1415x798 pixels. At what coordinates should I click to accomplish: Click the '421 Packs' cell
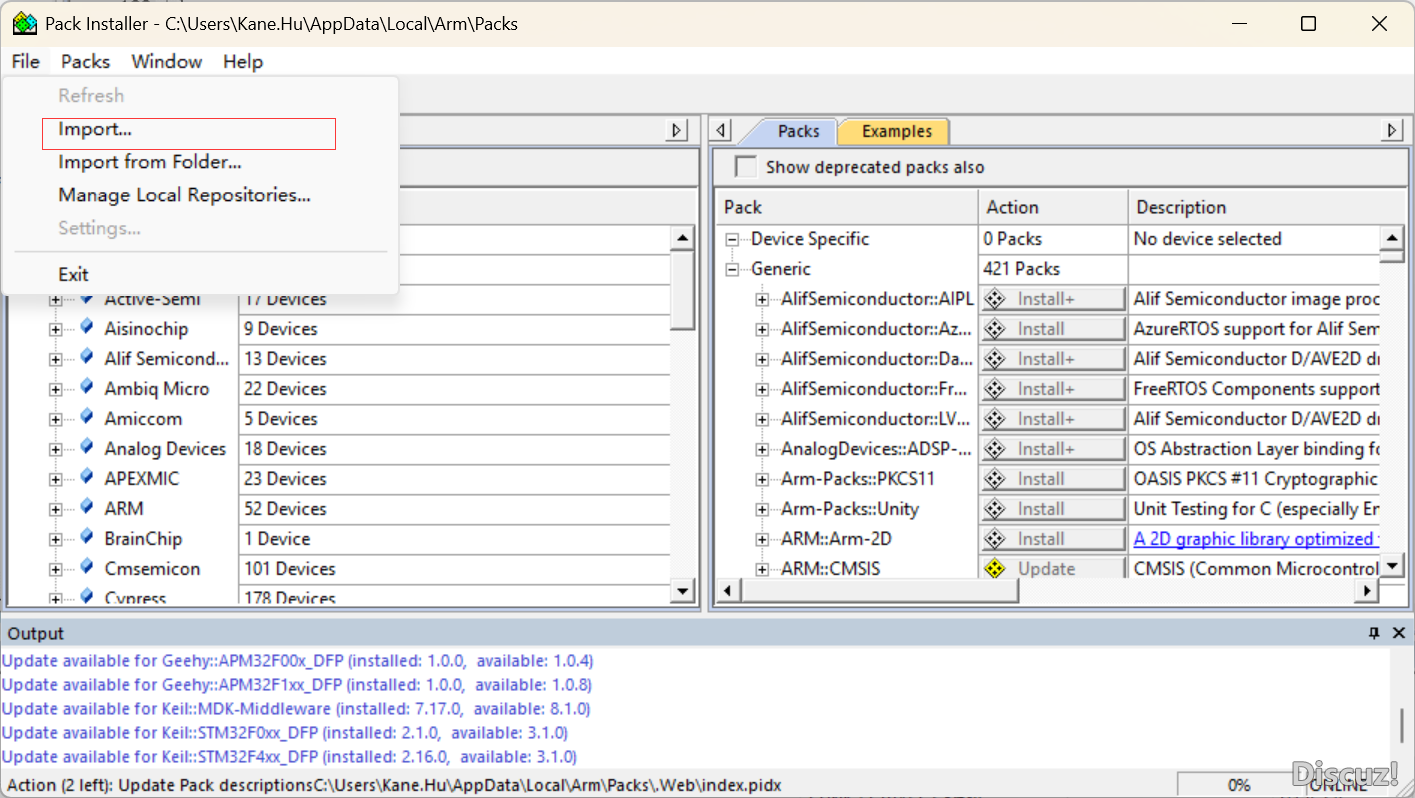tap(1054, 269)
